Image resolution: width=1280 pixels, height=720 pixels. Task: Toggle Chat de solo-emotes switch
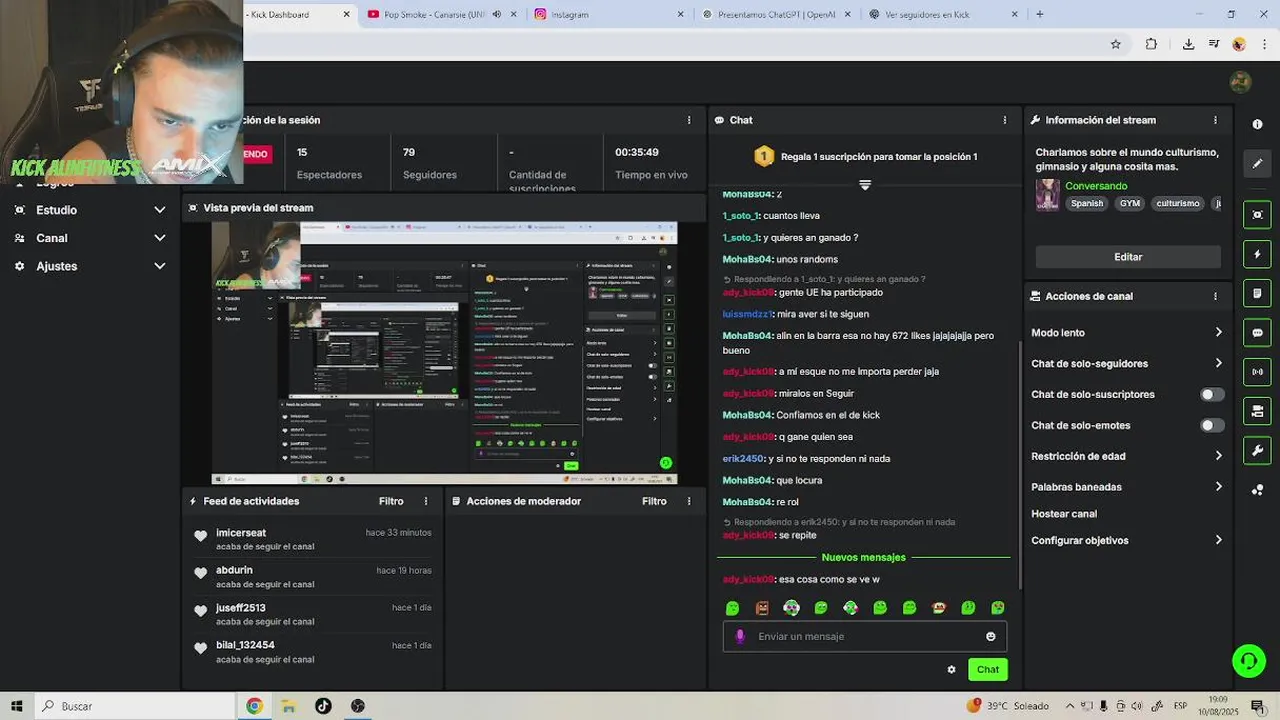coord(1211,426)
